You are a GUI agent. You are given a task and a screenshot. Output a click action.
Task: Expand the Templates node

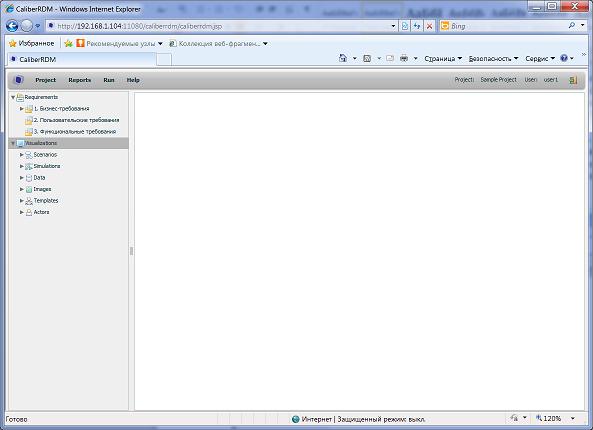point(22,200)
